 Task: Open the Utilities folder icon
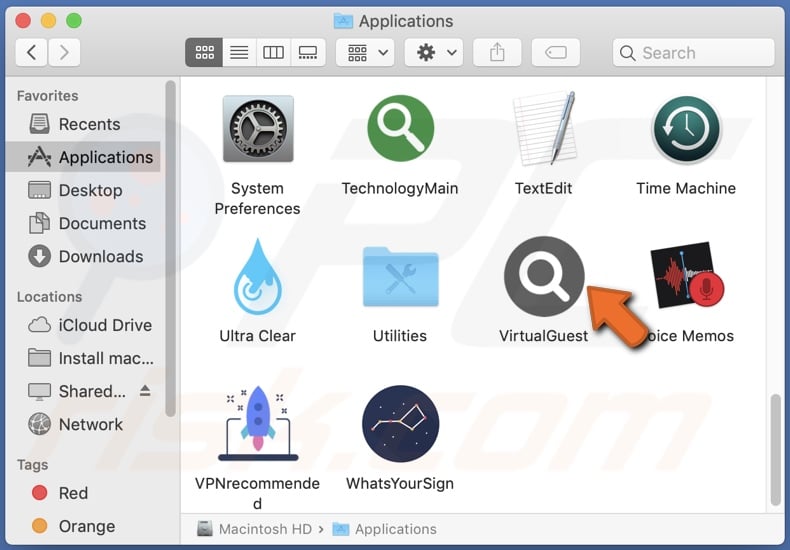click(401, 277)
